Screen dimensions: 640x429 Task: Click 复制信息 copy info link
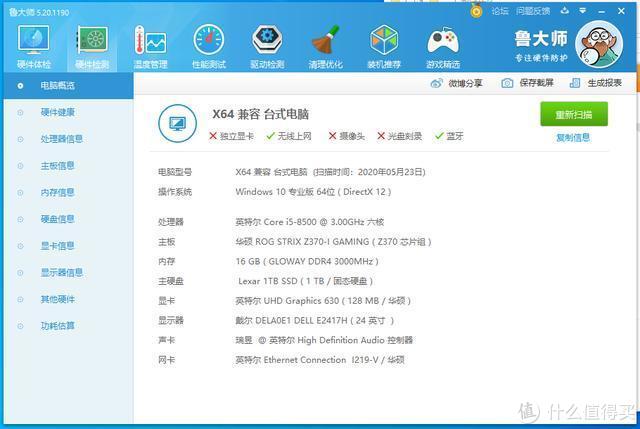coord(573,138)
